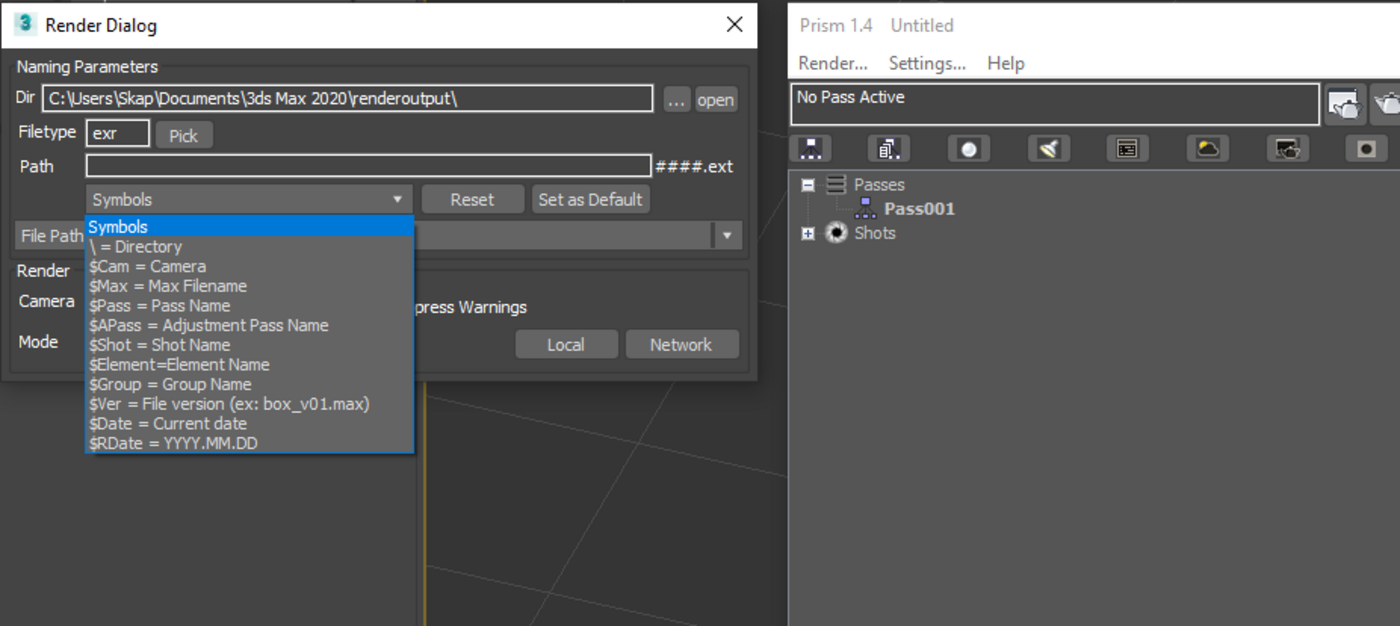Select "$Element=Element Name" option

point(250,365)
